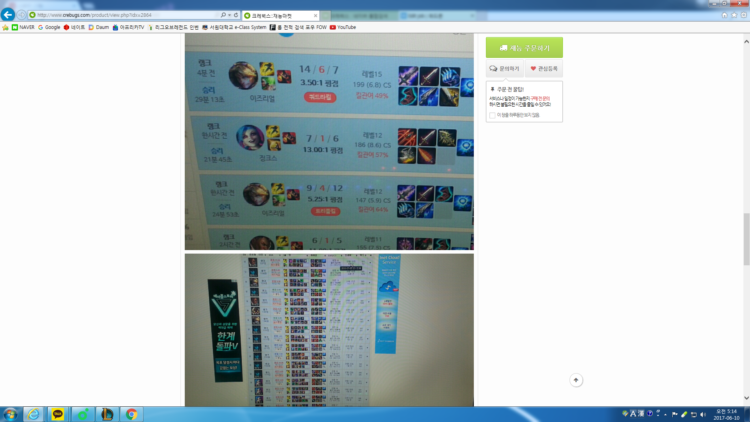This screenshot has width=750, height=422.
Task: Expand the address bar search dropdown
Action: [x=225, y=15]
